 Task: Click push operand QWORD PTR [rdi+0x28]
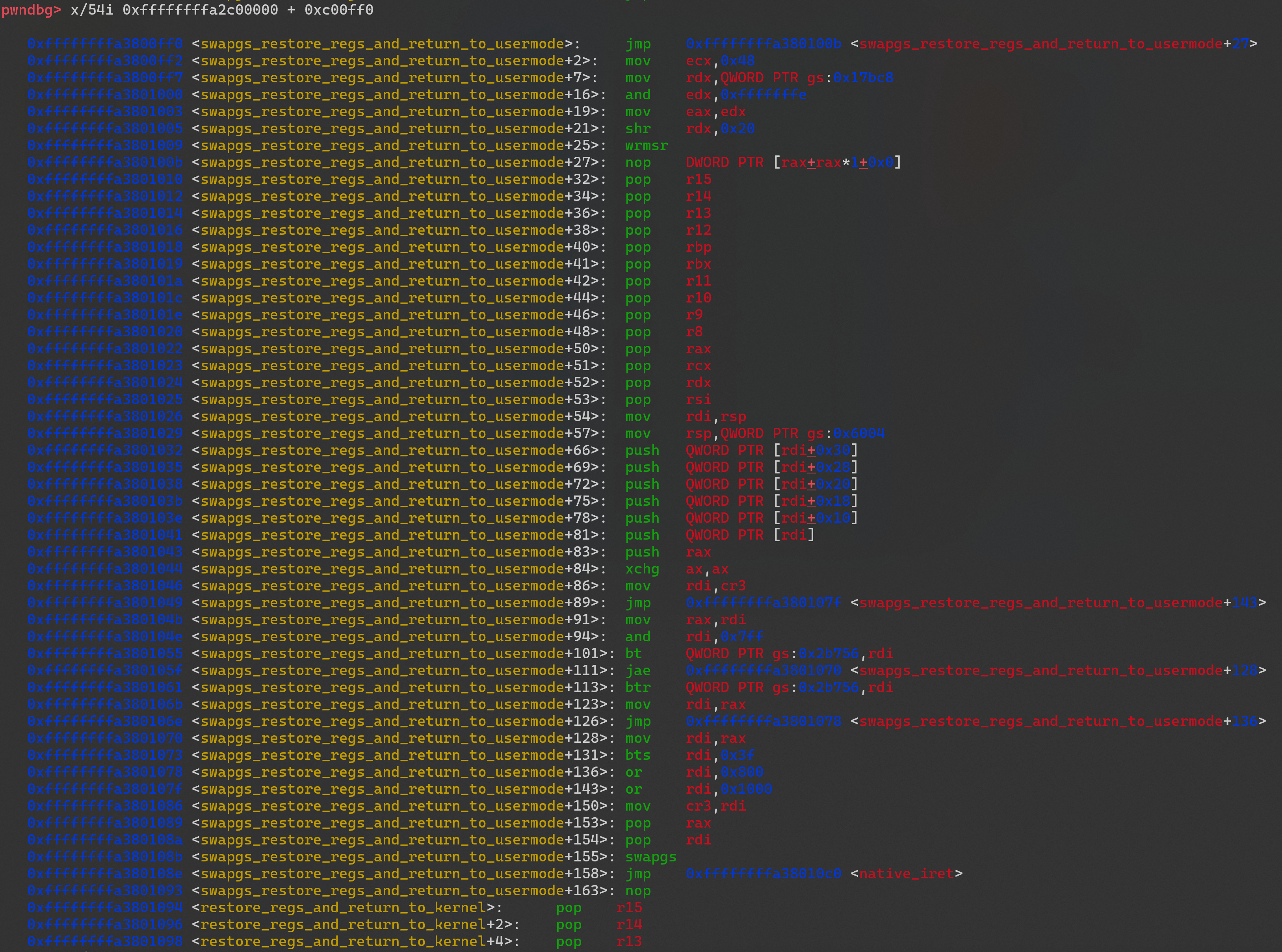[x=772, y=468]
